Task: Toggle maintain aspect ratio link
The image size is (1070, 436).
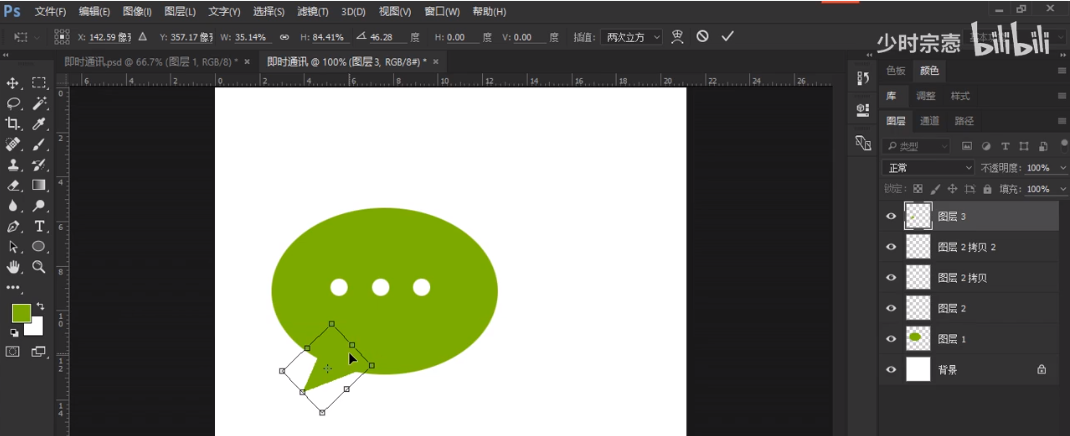Action: tap(285, 37)
